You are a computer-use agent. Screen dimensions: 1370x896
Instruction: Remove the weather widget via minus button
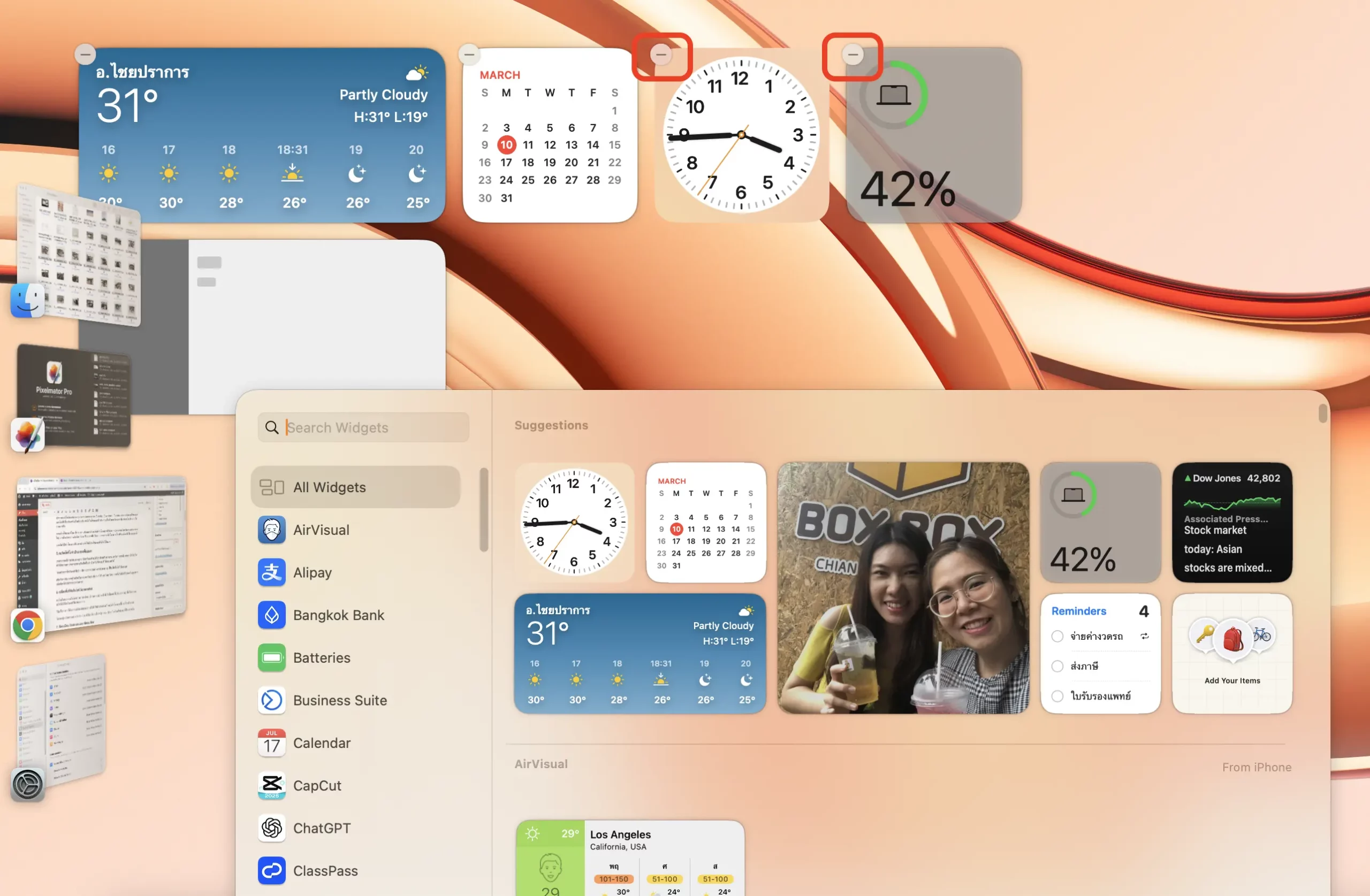[85, 55]
